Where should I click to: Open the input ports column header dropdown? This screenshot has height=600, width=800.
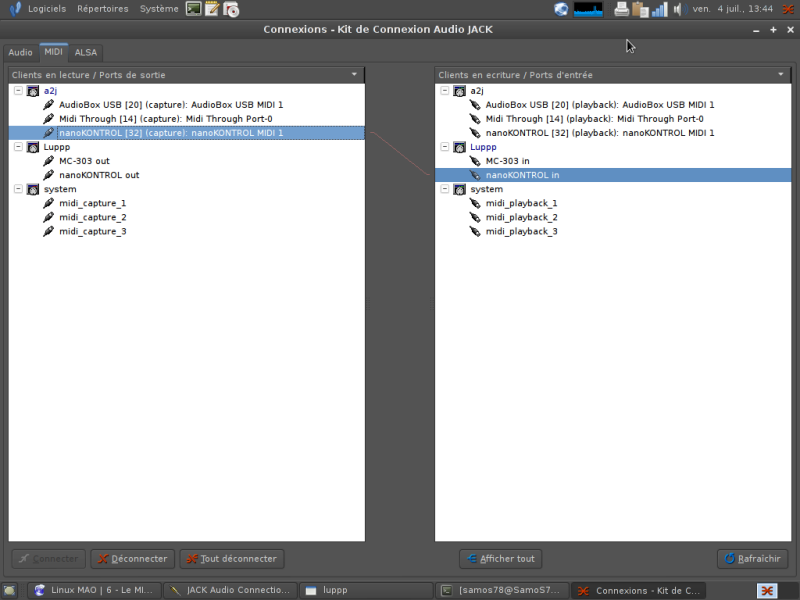pyautogui.click(x=781, y=74)
